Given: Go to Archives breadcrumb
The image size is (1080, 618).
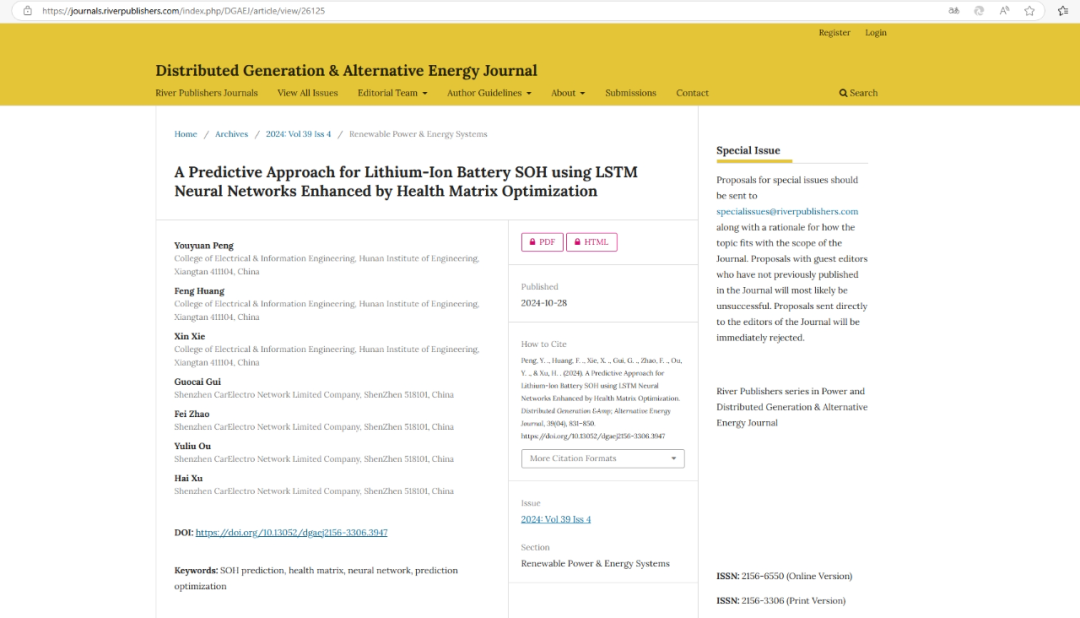Looking at the screenshot, I should [x=231, y=134].
